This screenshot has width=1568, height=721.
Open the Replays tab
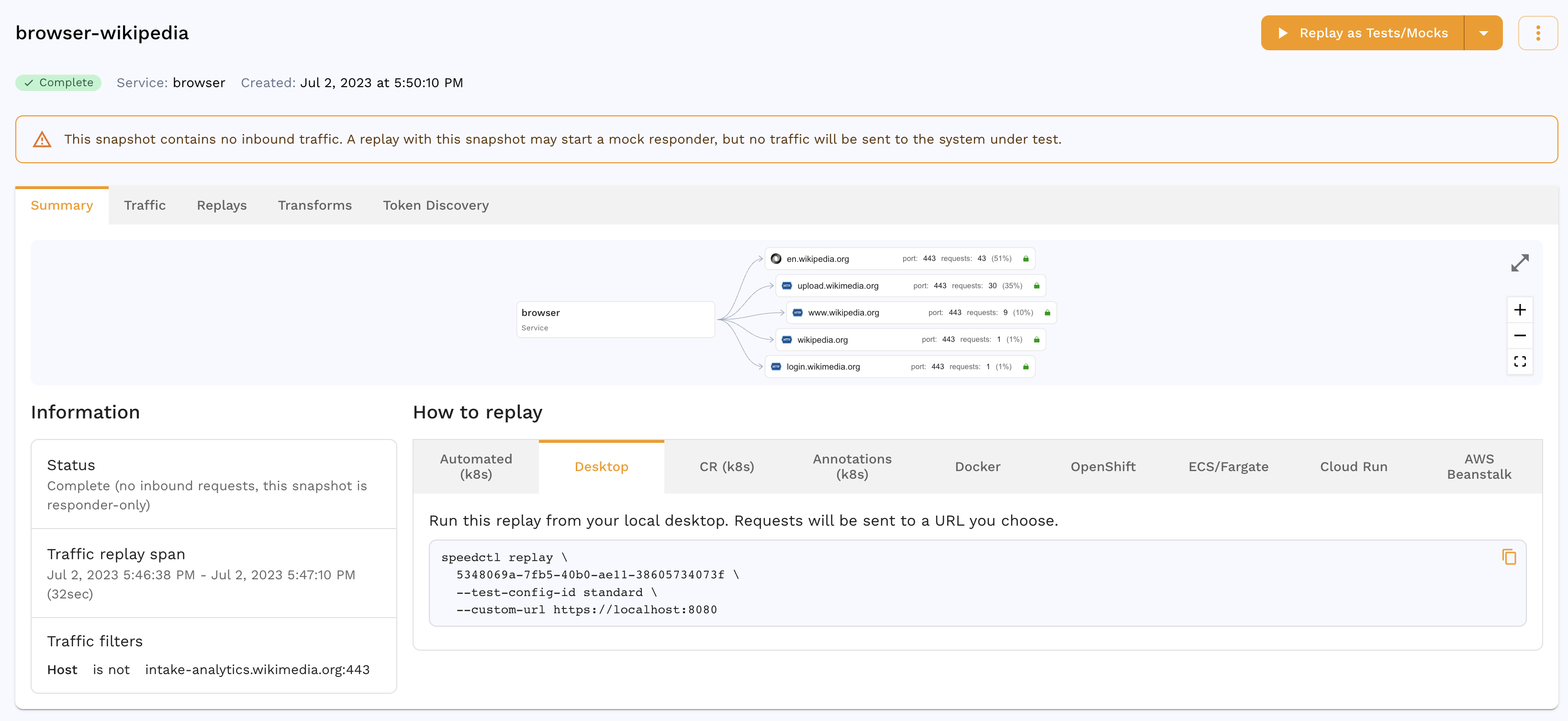point(222,205)
